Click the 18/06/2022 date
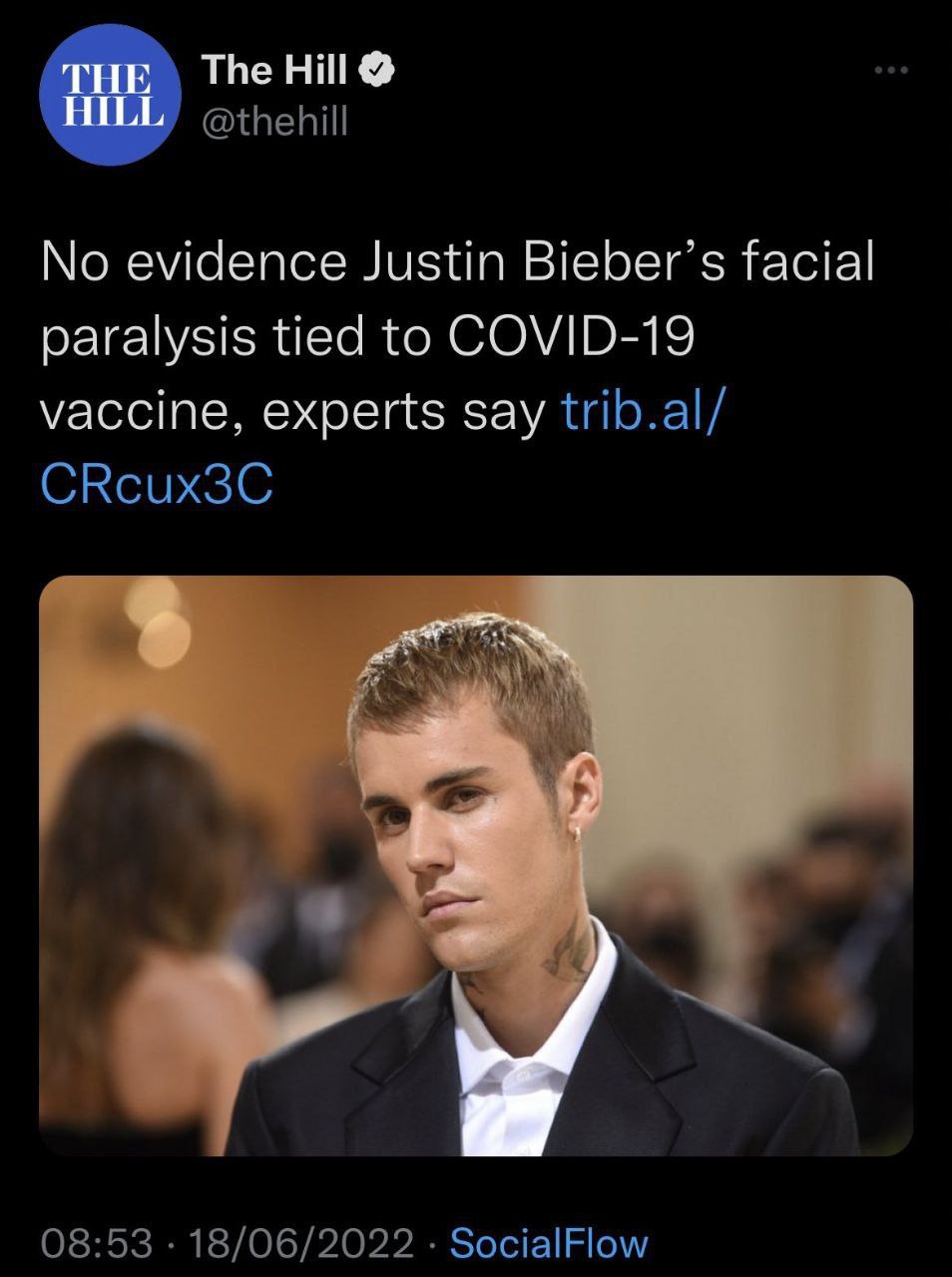The width and height of the screenshot is (952, 1277). pyautogui.click(x=299, y=1243)
